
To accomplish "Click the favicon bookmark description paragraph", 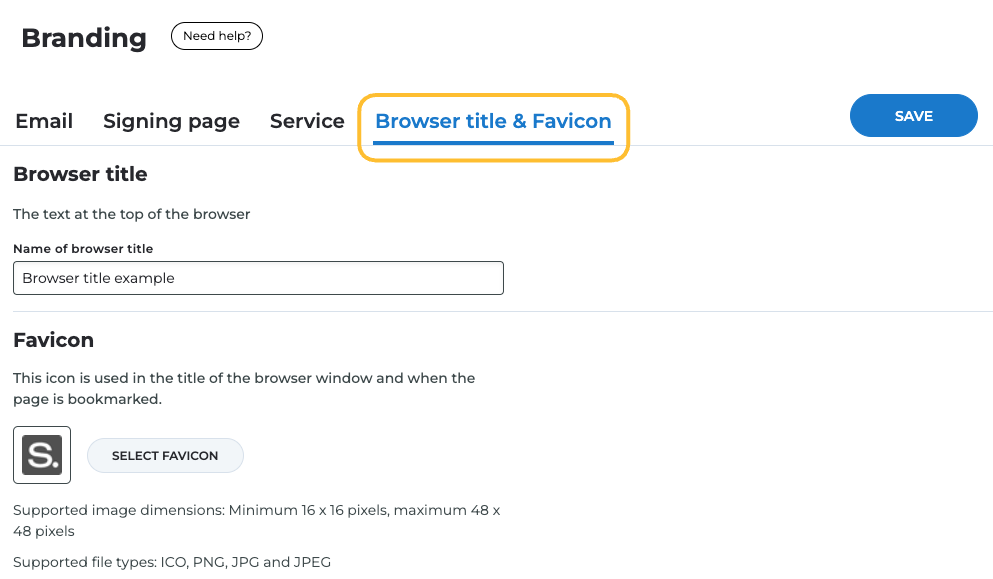I will [244, 388].
